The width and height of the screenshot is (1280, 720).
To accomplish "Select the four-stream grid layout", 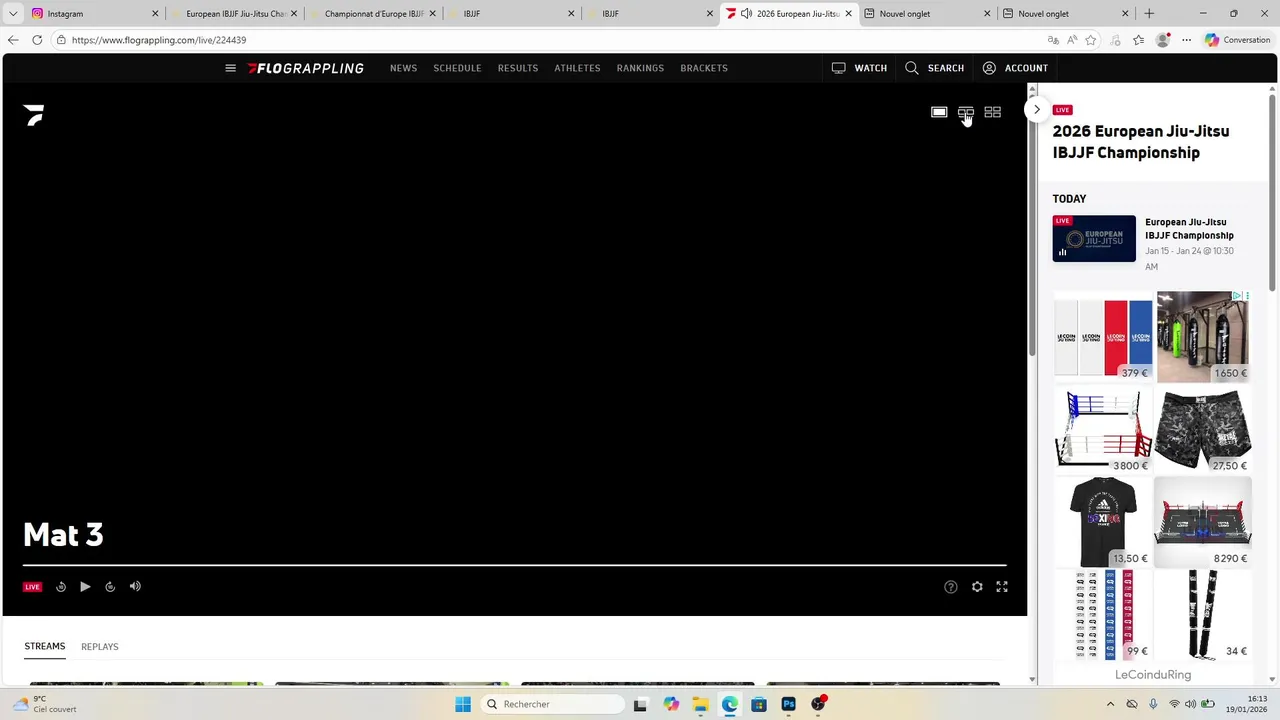I will (x=992, y=112).
